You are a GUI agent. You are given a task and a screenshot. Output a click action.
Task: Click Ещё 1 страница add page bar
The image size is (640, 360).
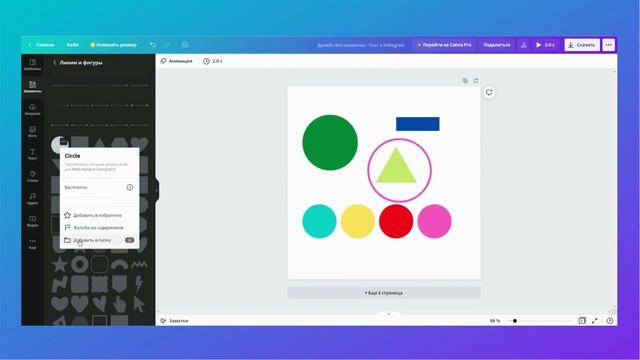384,293
